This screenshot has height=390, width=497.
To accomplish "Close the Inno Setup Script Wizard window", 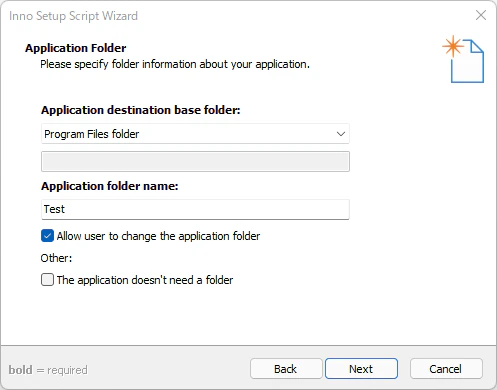I will coord(481,15).
